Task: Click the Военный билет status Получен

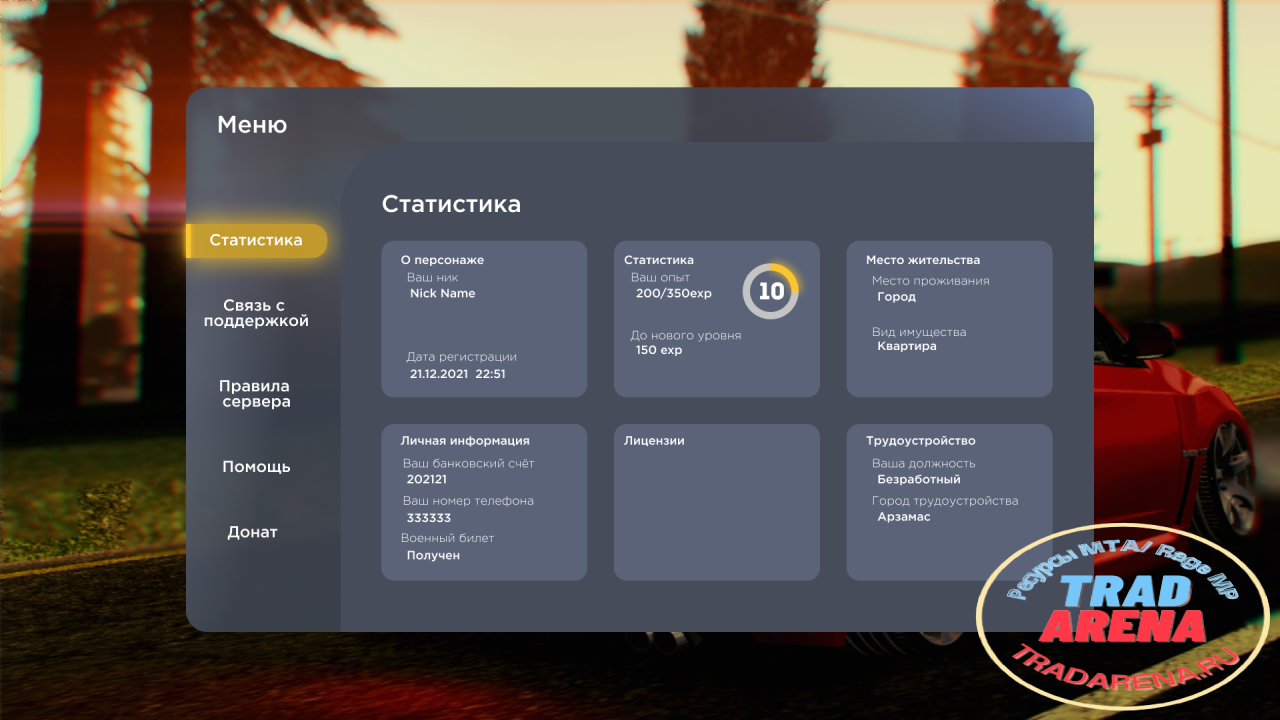Action: point(433,555)
